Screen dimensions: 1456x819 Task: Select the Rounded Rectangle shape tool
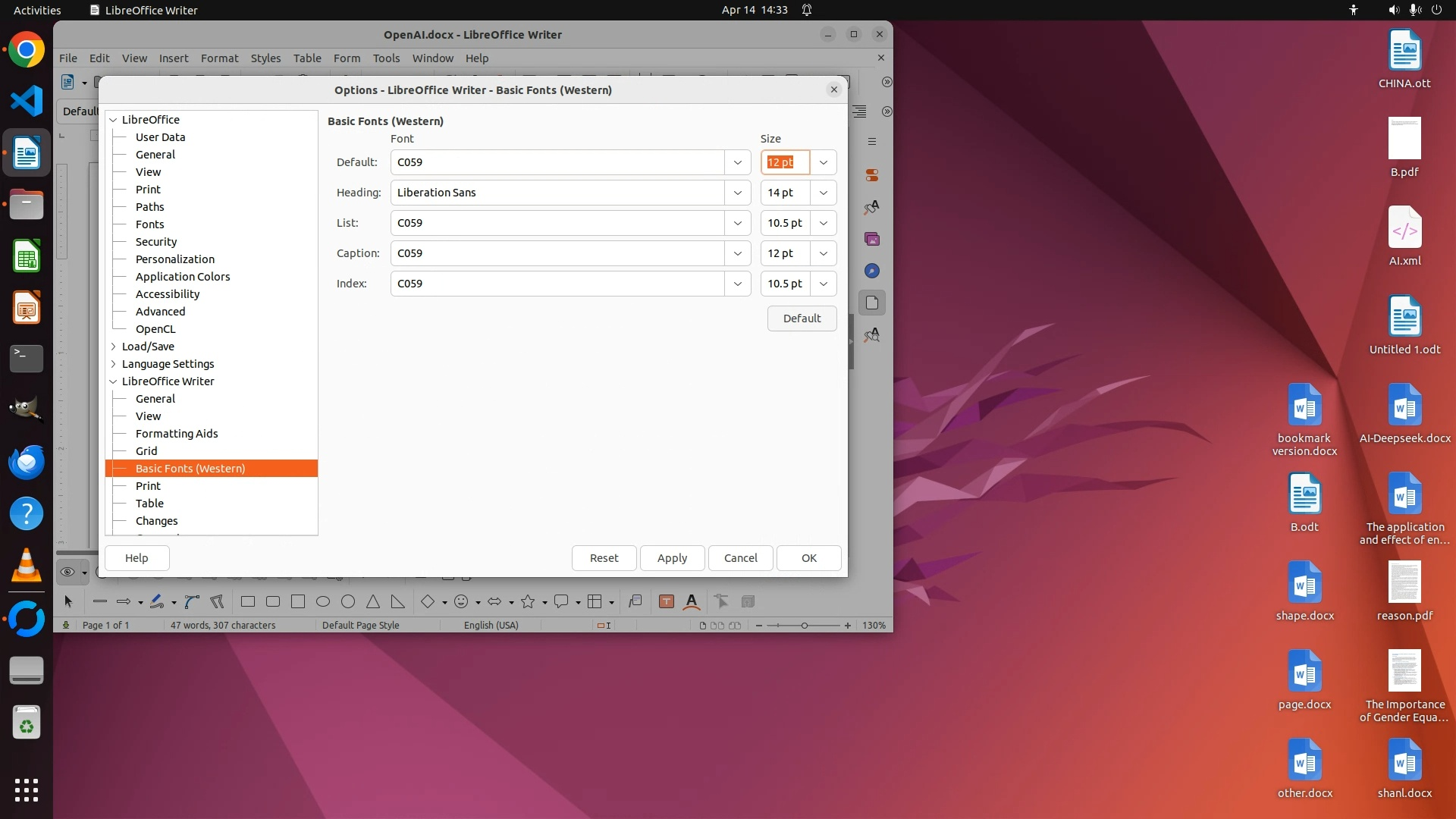tap(273, 601)
